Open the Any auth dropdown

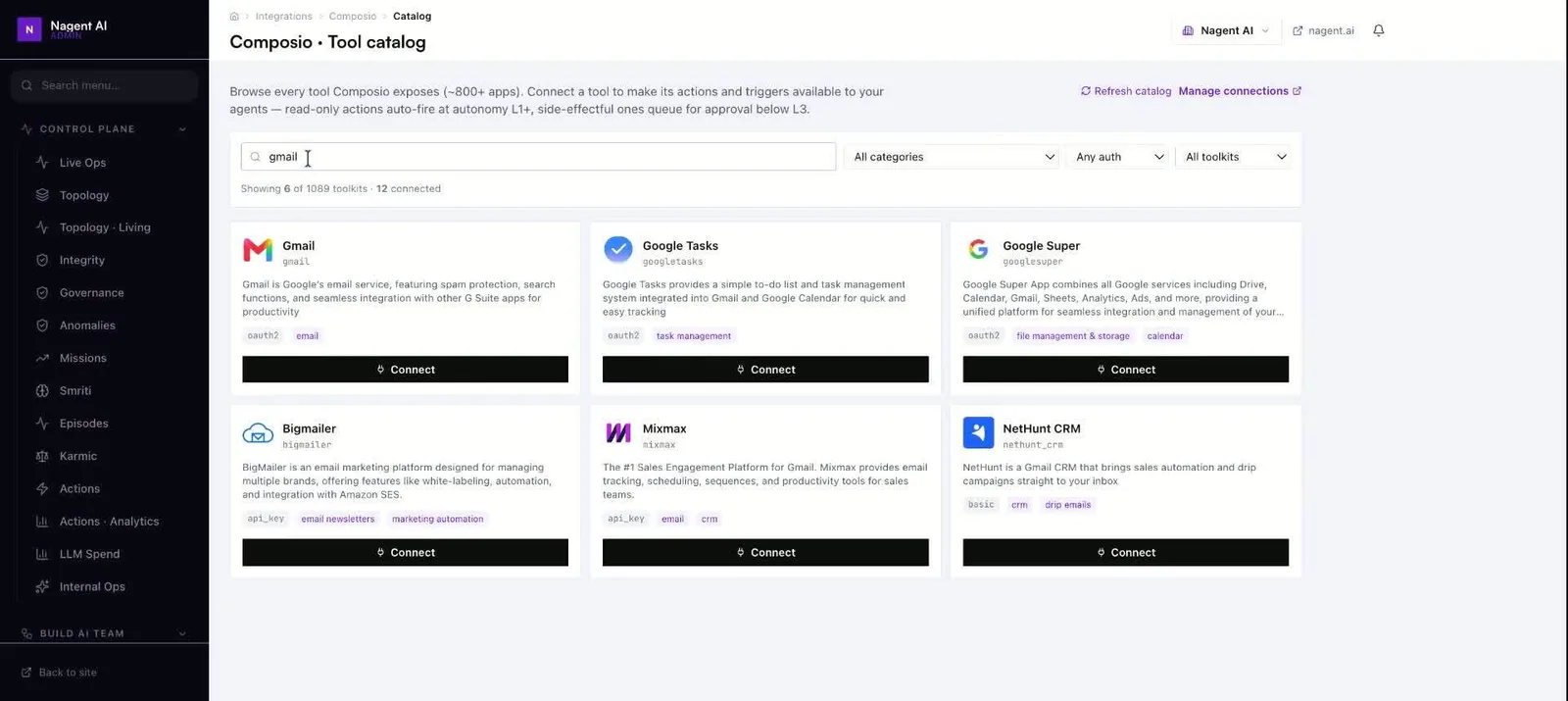coord(1118,157)
